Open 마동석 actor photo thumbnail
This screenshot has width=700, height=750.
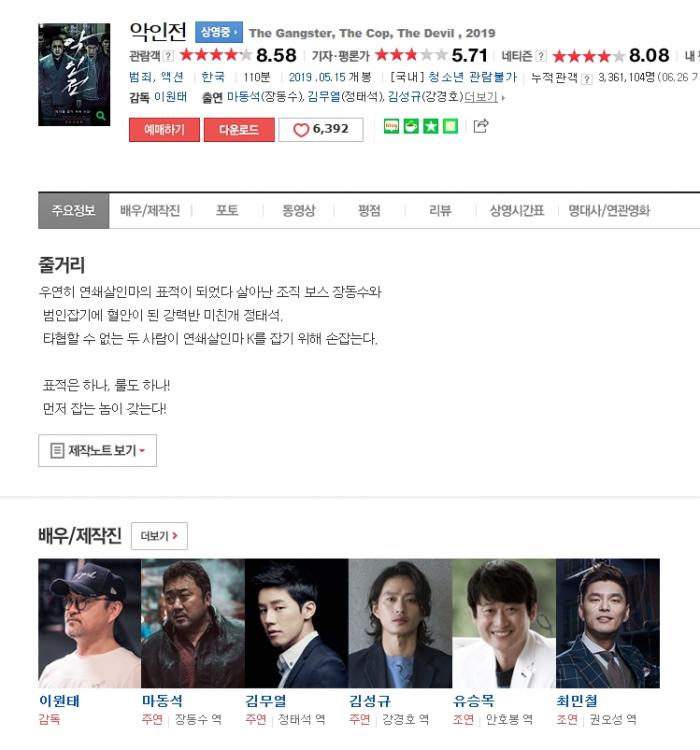tap(193, 623)
